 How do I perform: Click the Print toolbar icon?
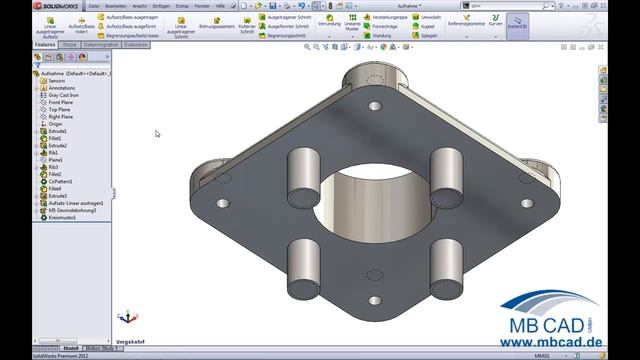pos(287,6)
